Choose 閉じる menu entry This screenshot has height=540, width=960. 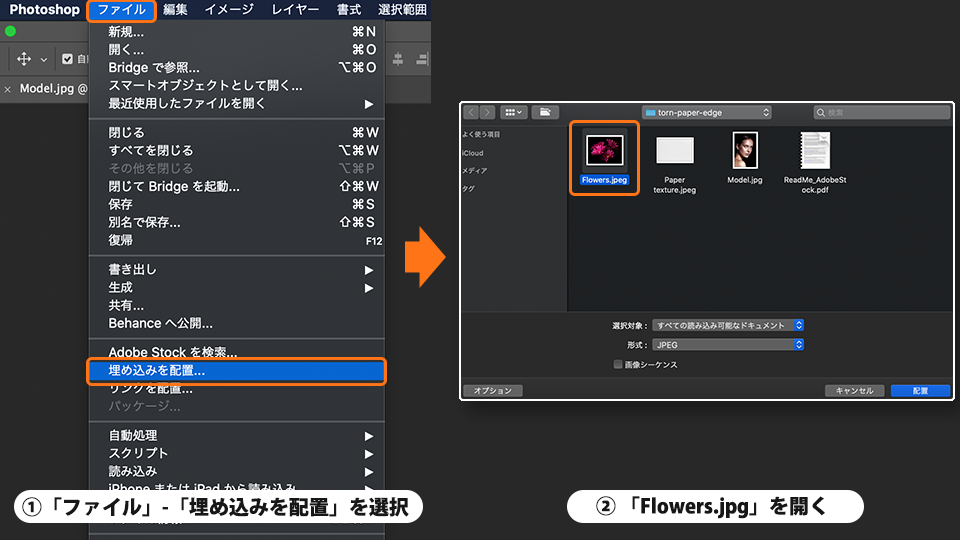237,132
